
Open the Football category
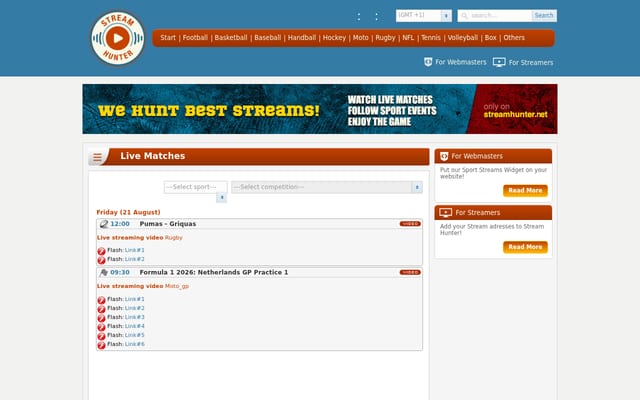coord(195,38)
